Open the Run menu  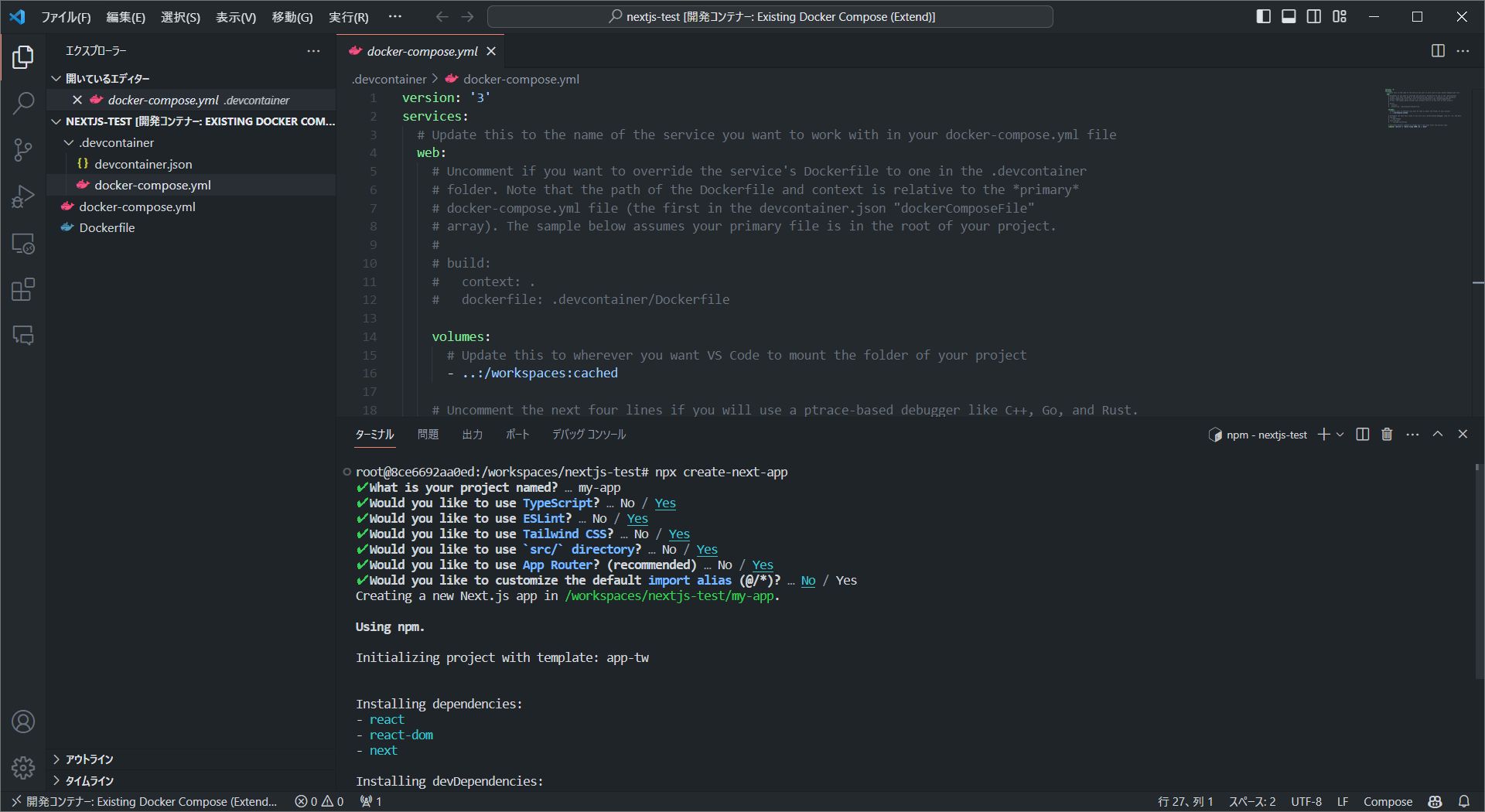[349, 17]
